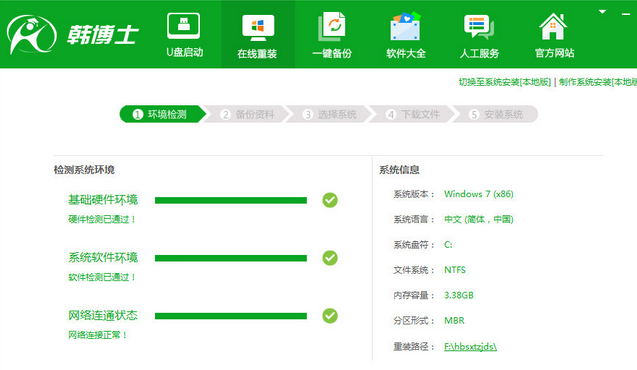Click the 检测系统环境 heading
Screen dimensions: 637x370
point(84,170)
